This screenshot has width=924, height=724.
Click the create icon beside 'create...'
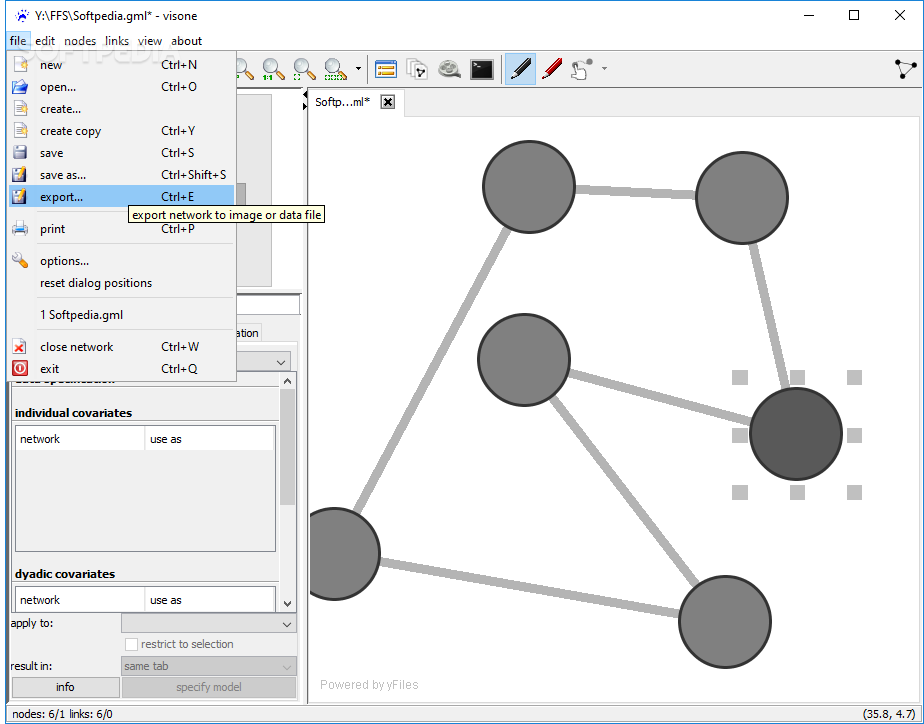(x=20, y=108)
